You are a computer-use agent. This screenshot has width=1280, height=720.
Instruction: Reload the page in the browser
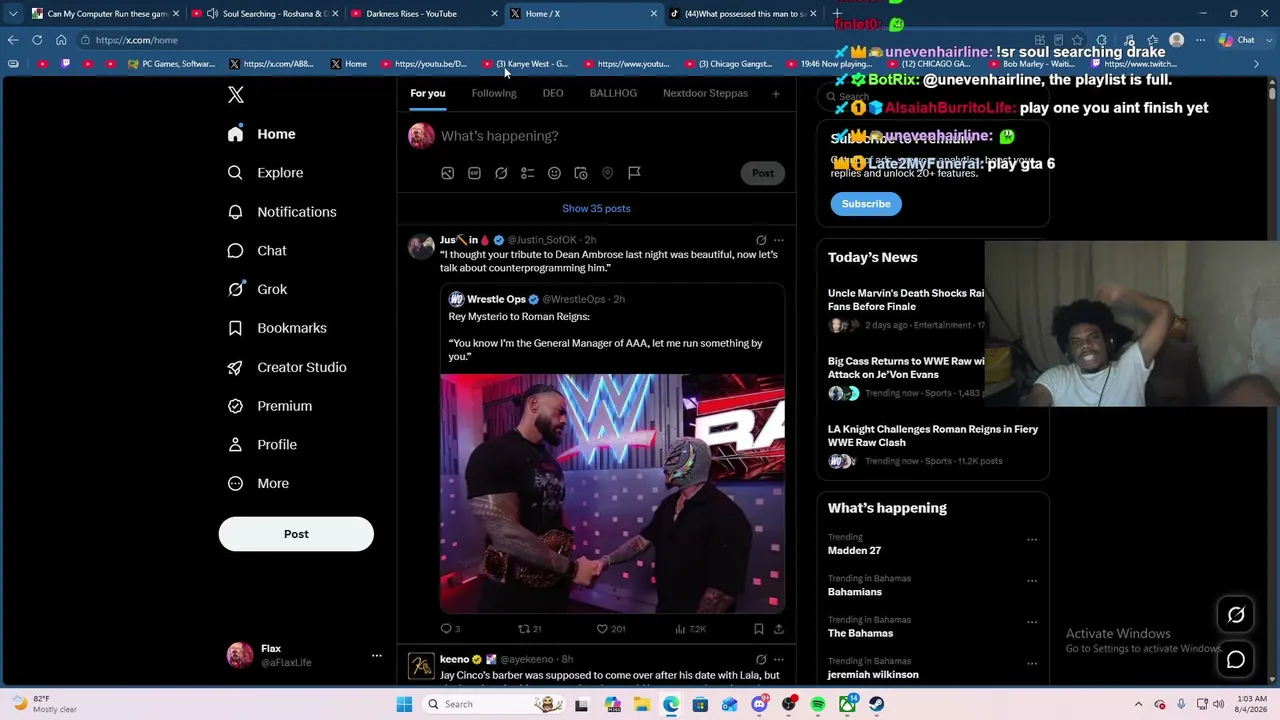pos(37,40)
